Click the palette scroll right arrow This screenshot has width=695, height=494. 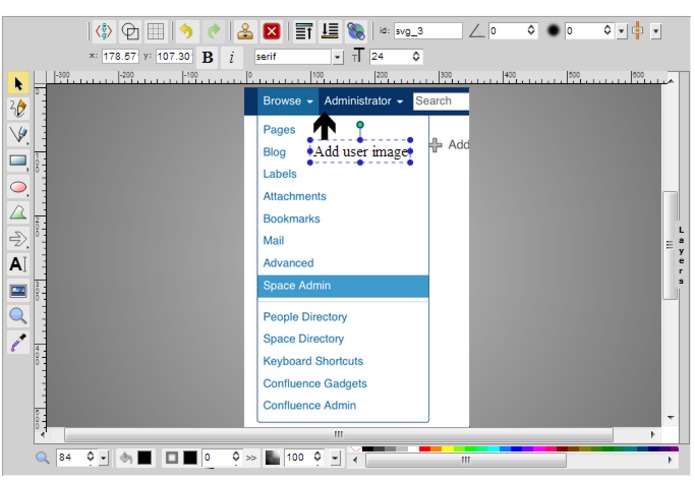pyautogui.click(x=670, y=460)
